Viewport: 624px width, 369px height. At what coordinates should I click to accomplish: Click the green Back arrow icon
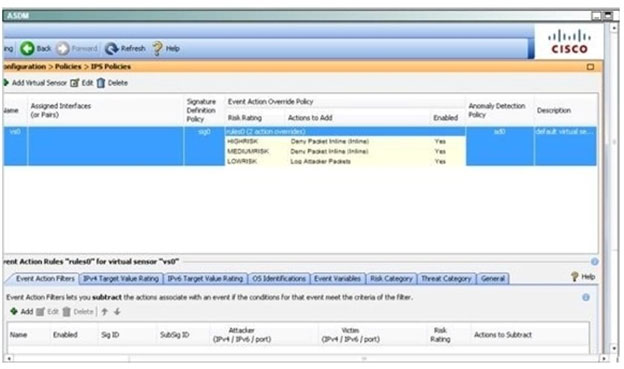27,49
